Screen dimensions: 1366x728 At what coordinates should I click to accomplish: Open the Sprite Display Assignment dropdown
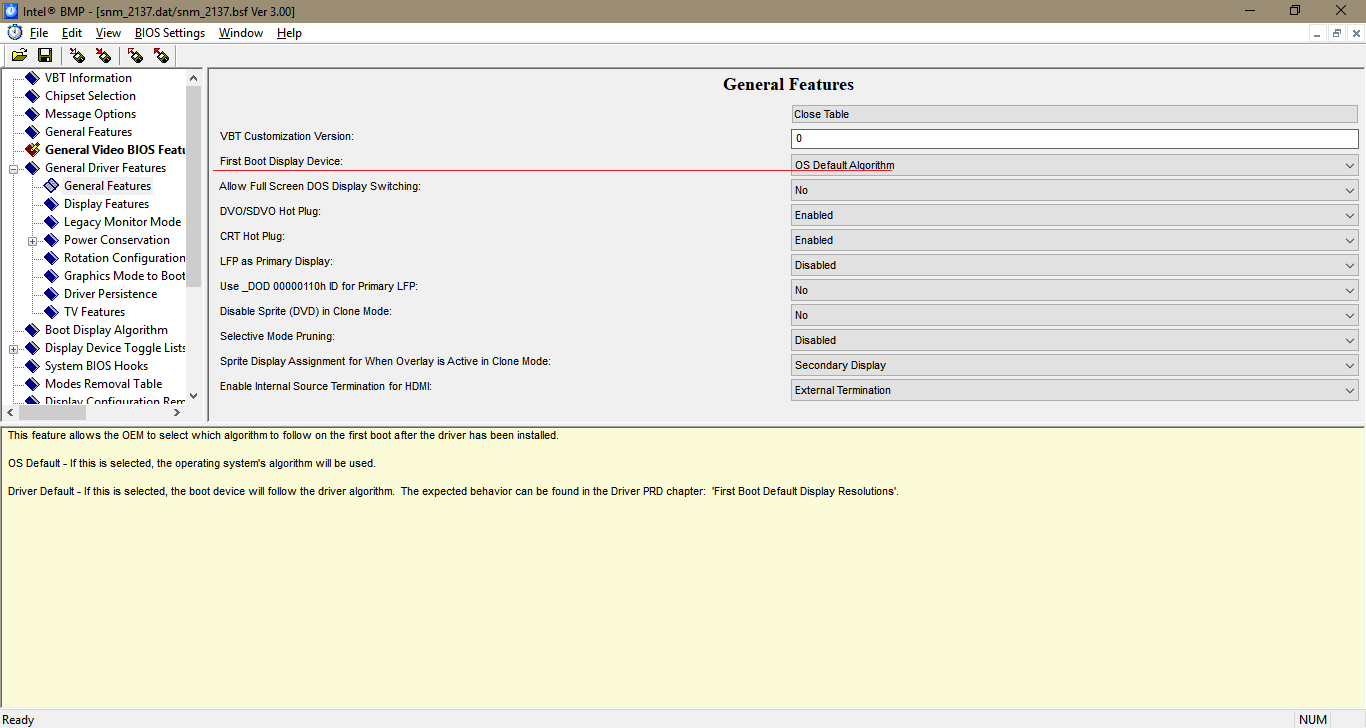tap(1075, 365)
